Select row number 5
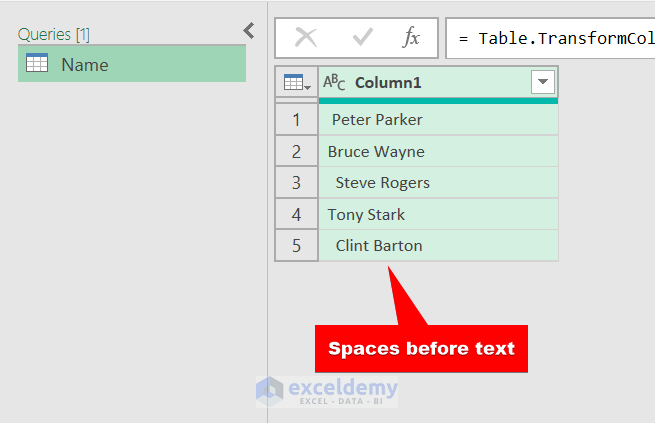 click(x=296, y=246)
